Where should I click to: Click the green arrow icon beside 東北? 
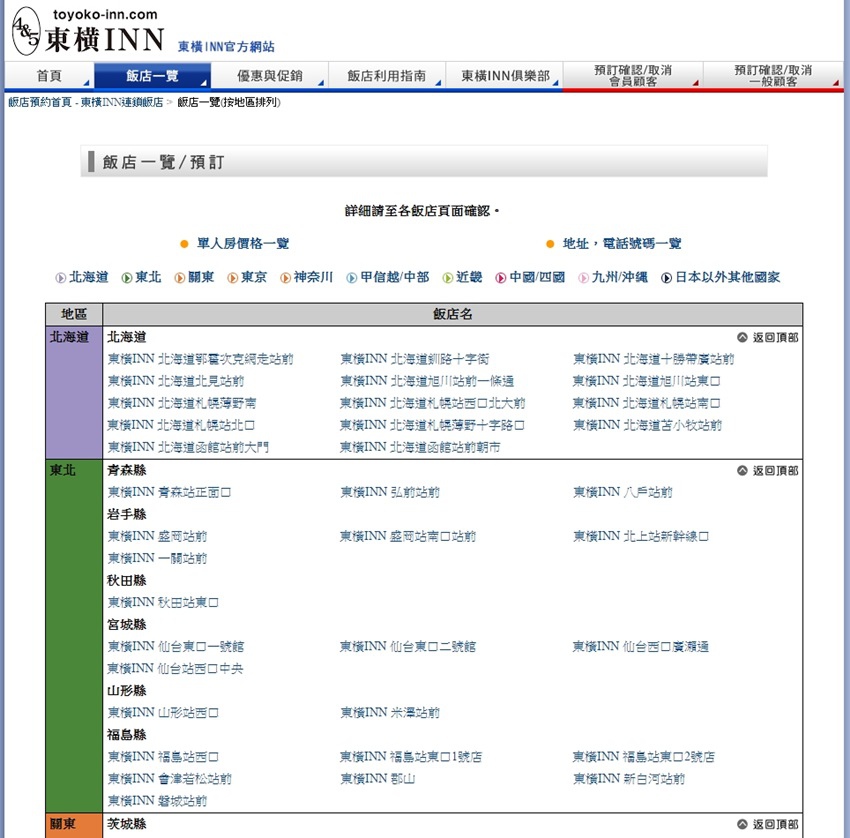pyautogui.click(x=127, y=278)
